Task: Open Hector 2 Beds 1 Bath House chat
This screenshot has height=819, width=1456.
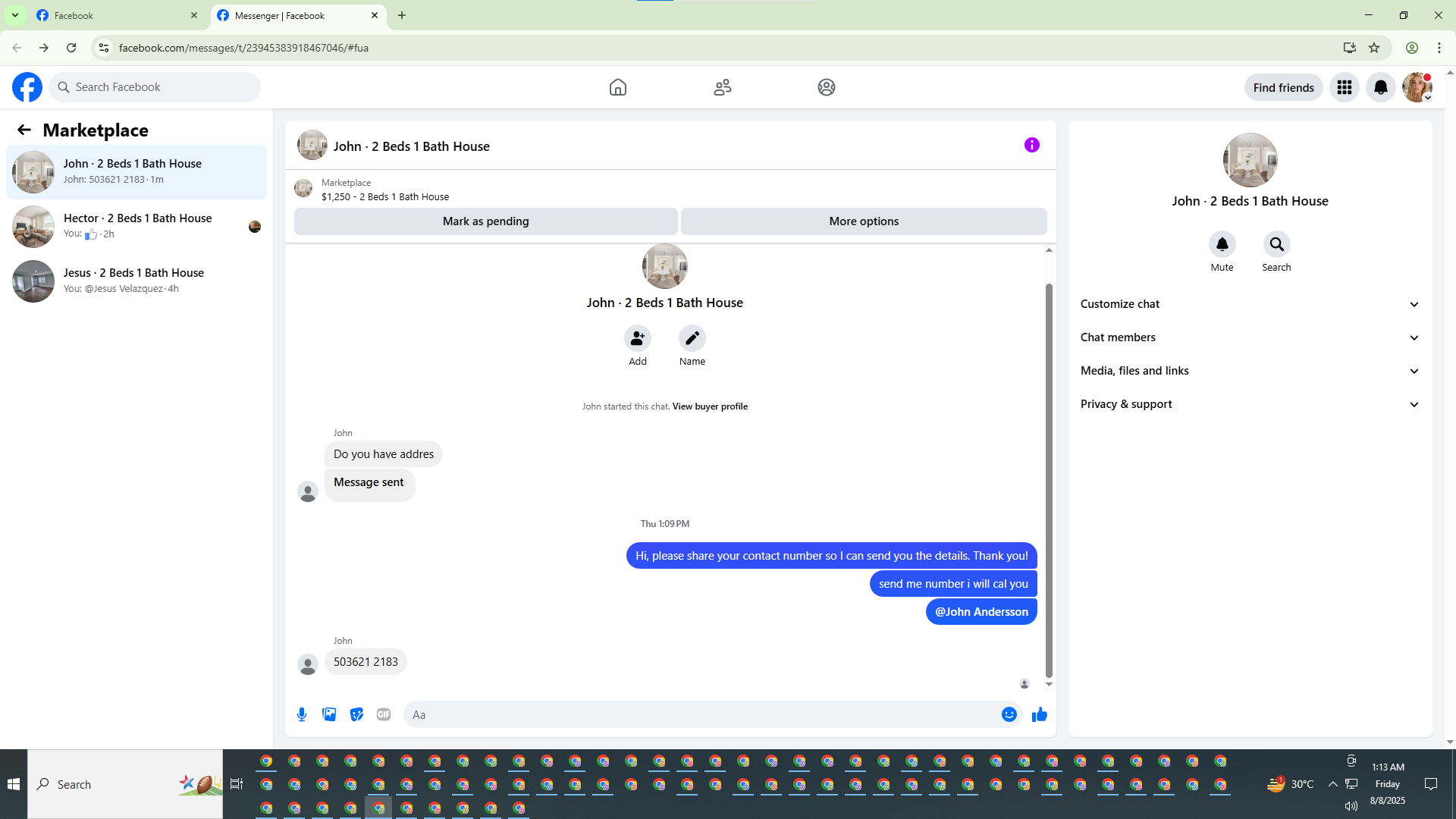Action: pos(136,226)
